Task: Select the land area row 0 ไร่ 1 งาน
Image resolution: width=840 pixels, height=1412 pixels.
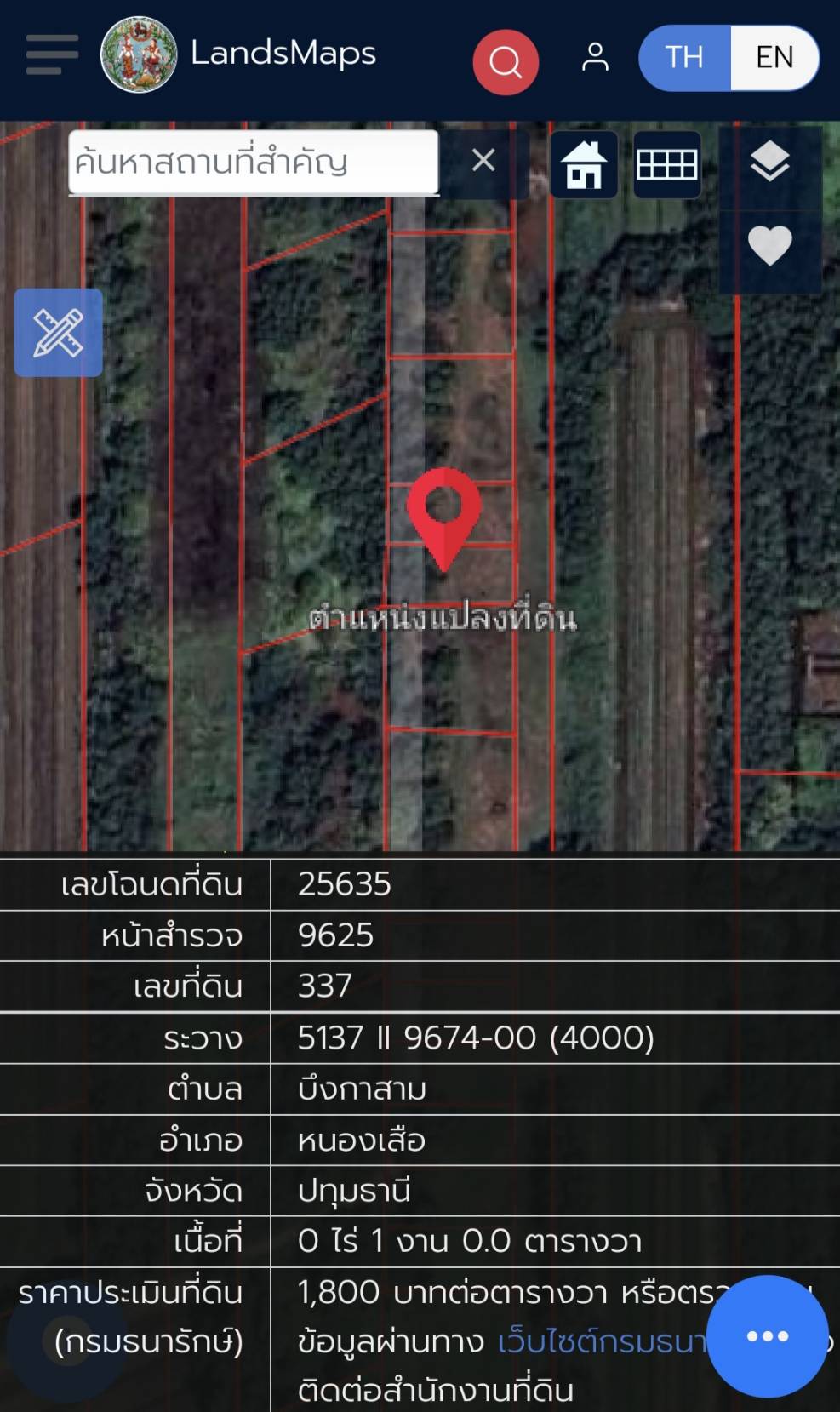Action: pos(420,1242)
